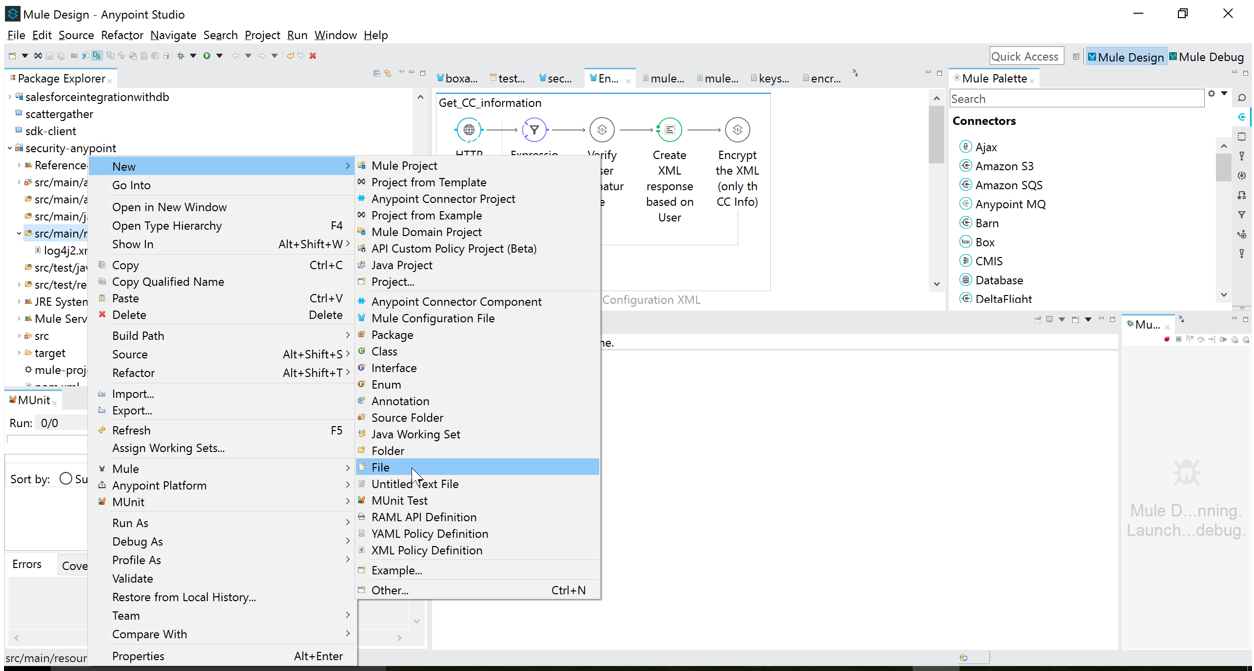
Task: Click the HTTP listener node icon in flow
Action: 468,130
